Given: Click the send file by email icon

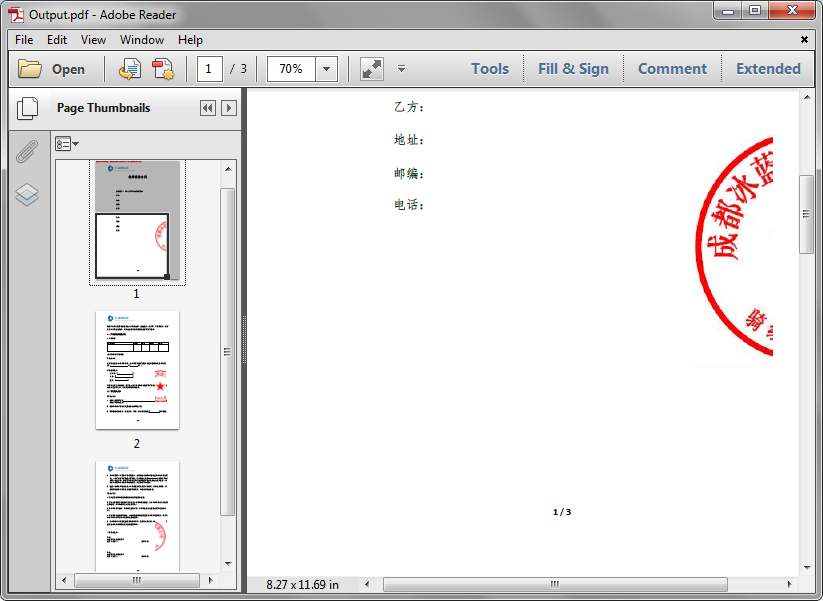Looking at the screenshot, I should 129,68.
